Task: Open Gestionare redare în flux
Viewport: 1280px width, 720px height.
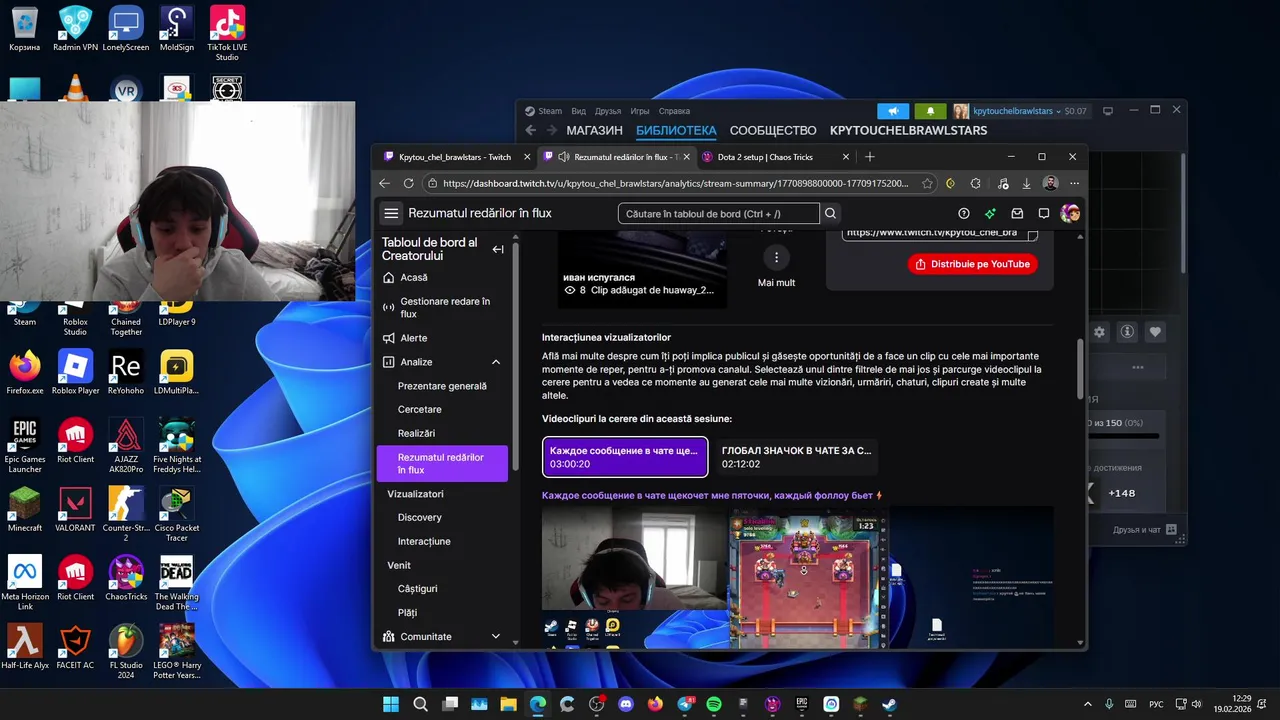Action: click(444, 307)
